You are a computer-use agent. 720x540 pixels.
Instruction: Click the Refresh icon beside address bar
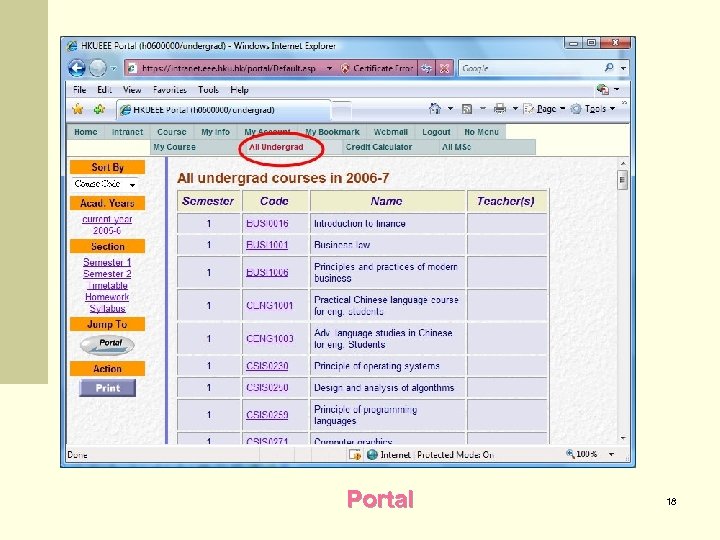pyautogui.click(x=427, y=68)
